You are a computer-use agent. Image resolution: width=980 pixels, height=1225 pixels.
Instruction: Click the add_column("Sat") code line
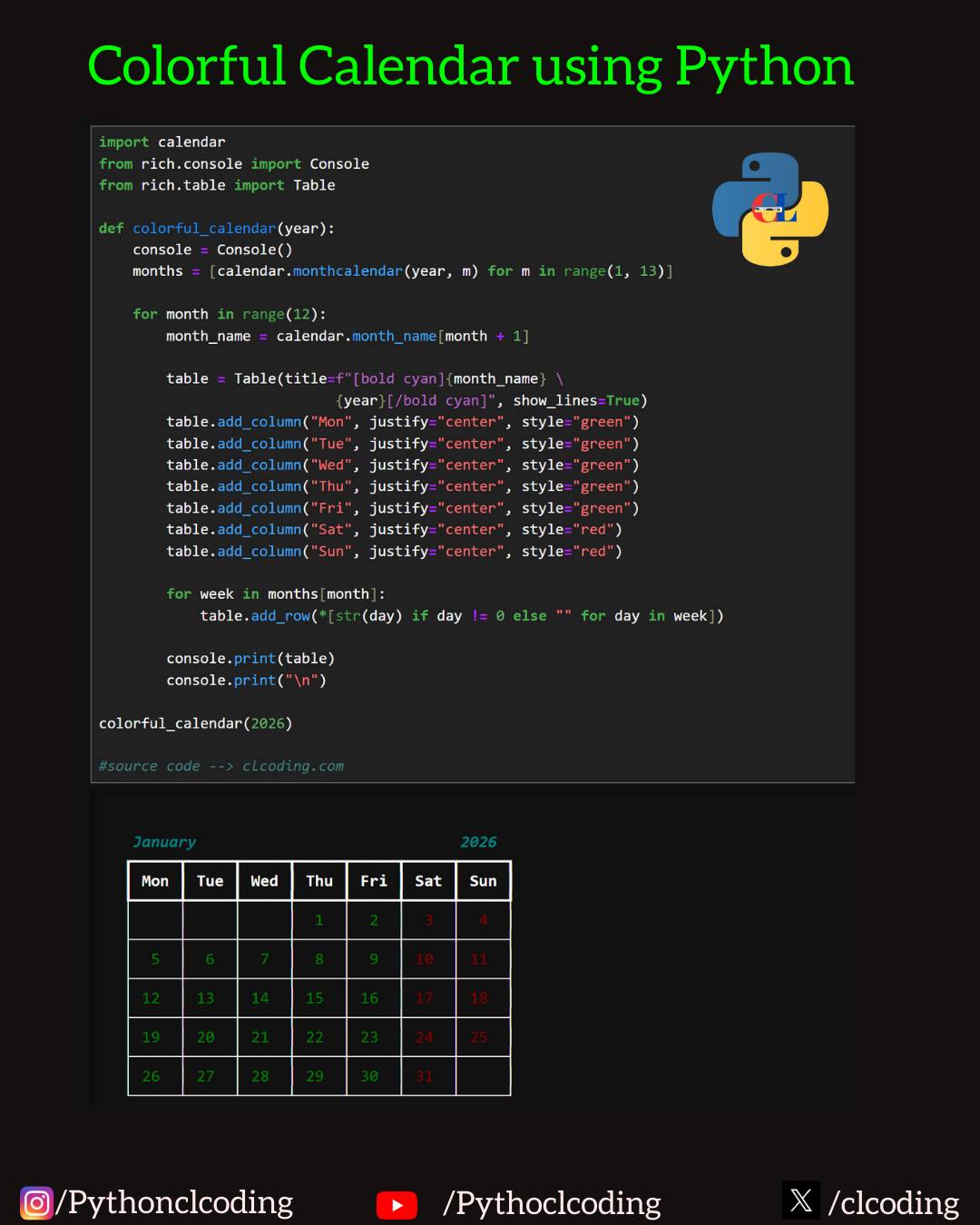[x=394, y=529]
